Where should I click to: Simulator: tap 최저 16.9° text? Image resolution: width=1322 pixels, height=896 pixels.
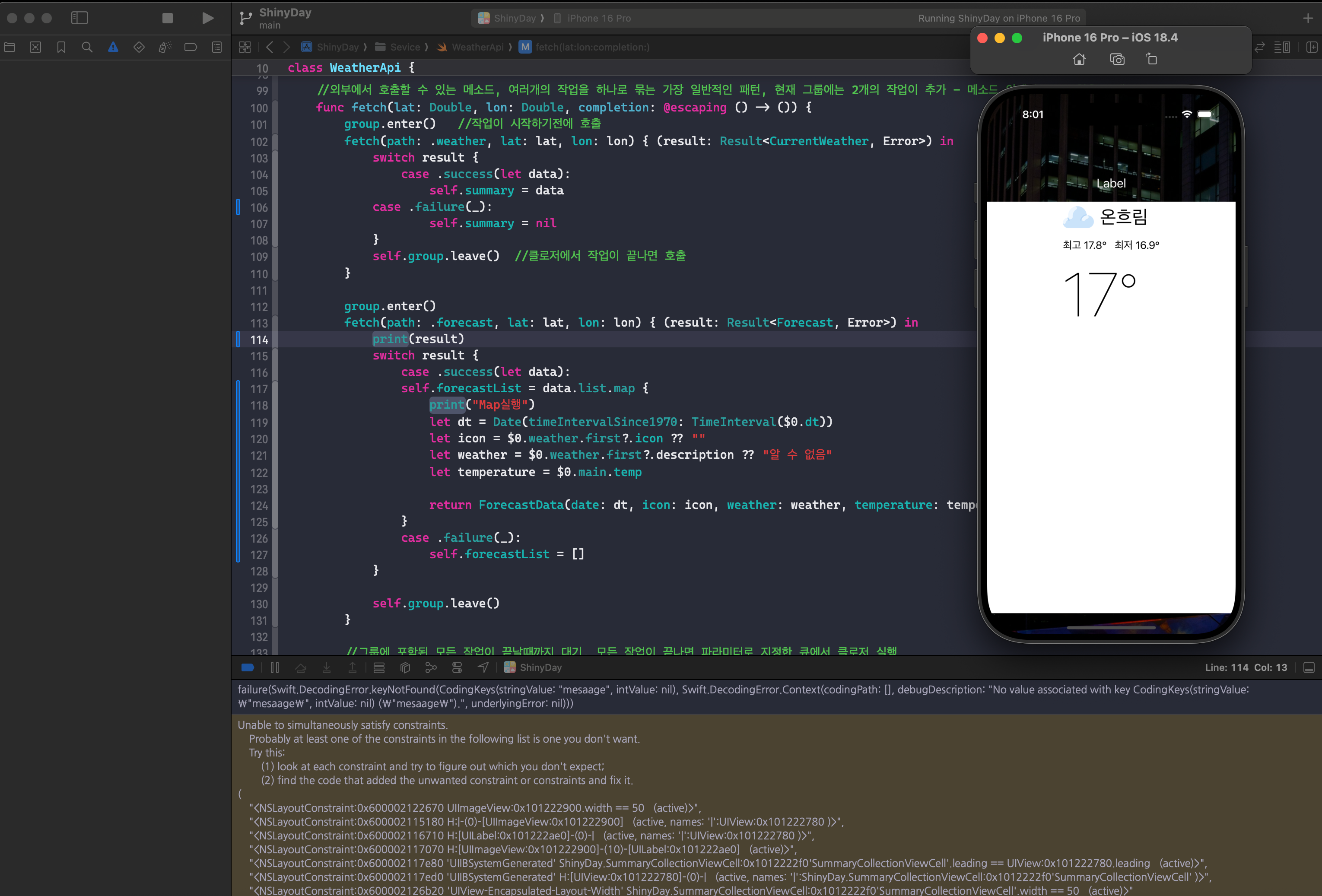pyautogui.click(x=1137, y=245)
